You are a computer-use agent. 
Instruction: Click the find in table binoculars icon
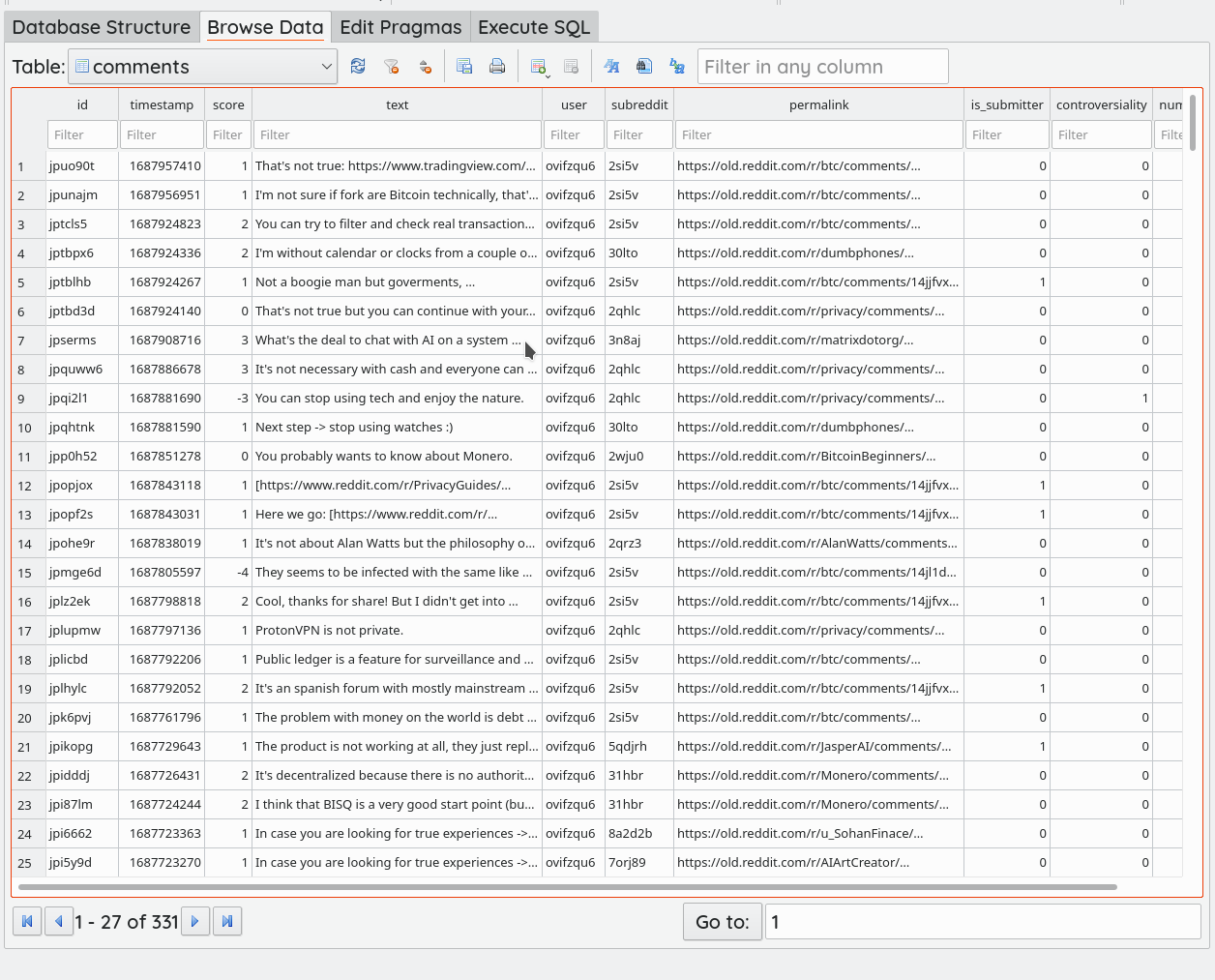coord(644,67)
